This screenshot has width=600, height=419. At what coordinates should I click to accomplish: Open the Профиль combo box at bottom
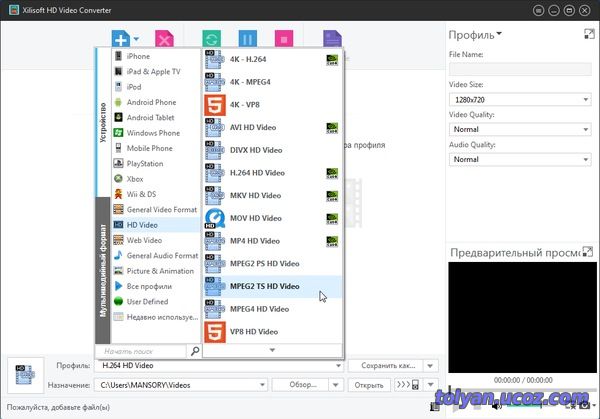220,366
